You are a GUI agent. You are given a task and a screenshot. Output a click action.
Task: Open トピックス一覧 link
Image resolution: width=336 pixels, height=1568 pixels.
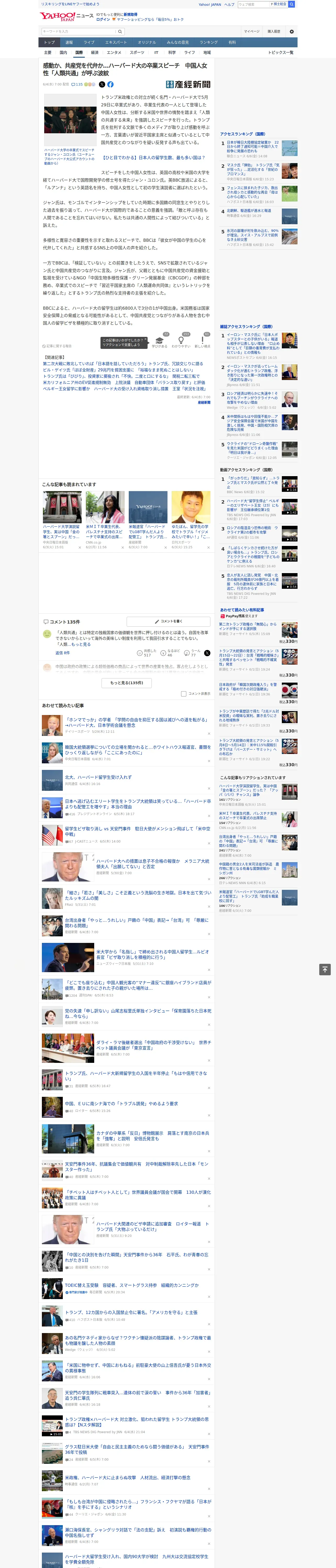[x=281, y=52]
